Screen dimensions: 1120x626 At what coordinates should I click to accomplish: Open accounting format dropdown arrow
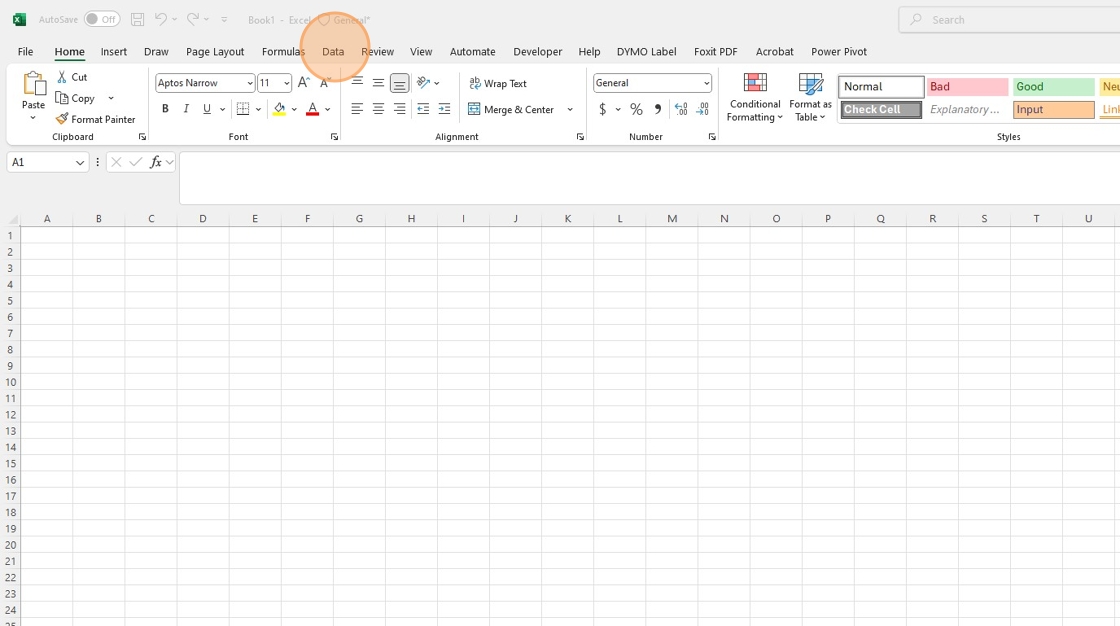tap(618, 109)
